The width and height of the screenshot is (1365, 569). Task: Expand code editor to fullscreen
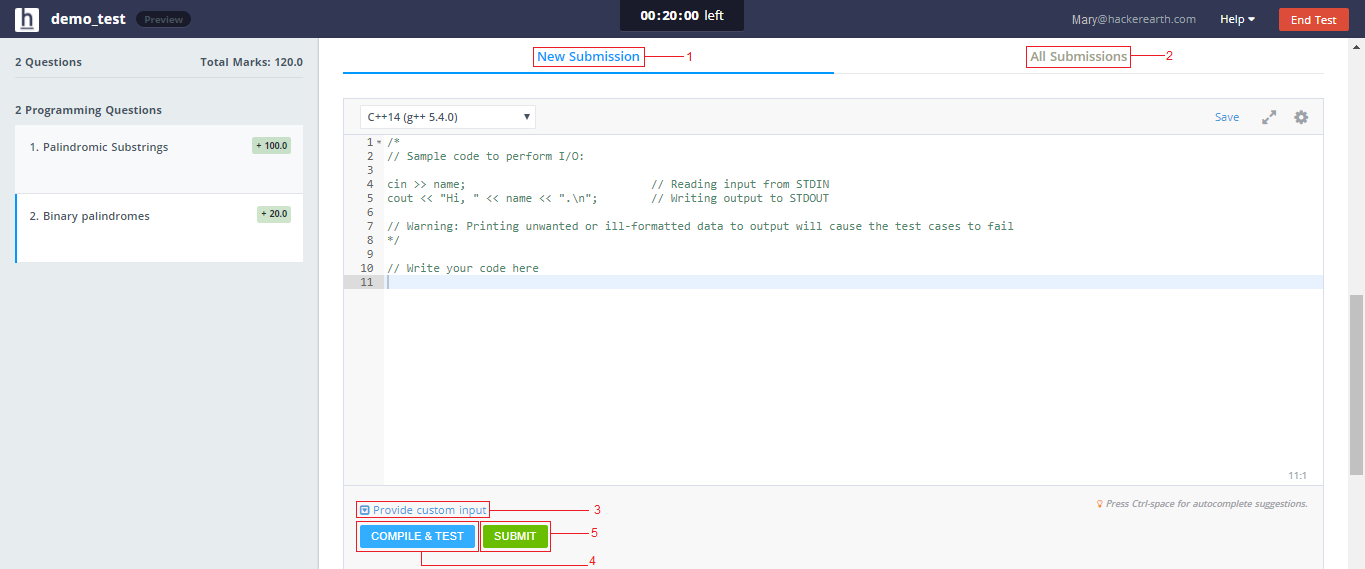pyautogui.click(x=1269, y=117)
